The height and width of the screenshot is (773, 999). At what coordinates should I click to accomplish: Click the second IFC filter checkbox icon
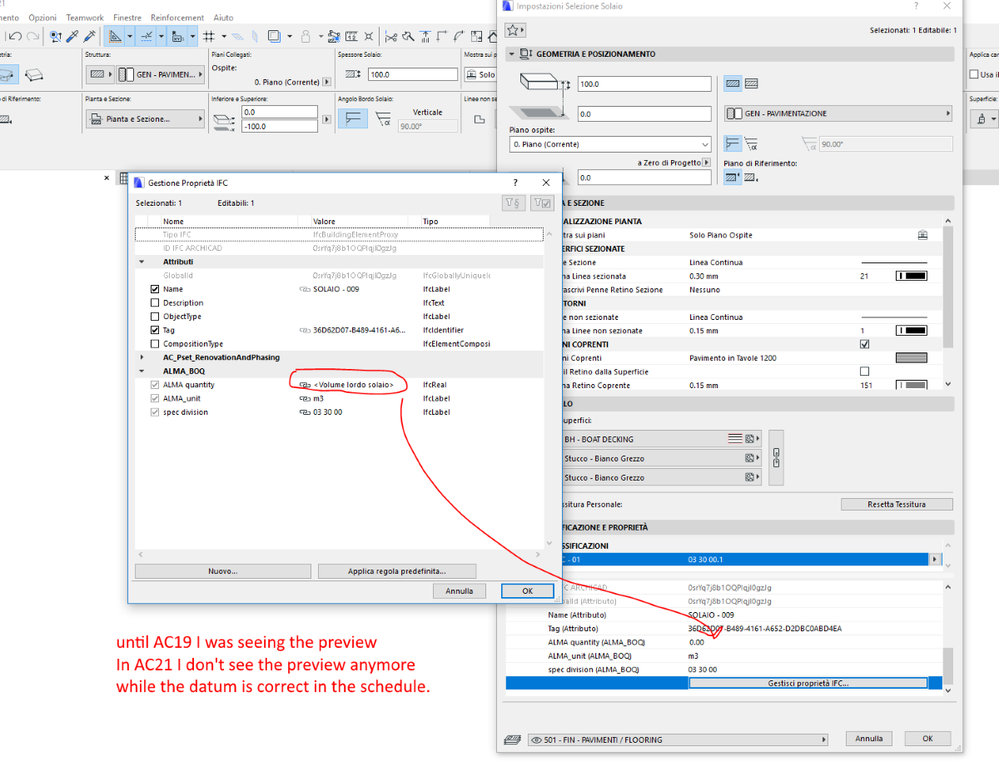click(542, 203)
